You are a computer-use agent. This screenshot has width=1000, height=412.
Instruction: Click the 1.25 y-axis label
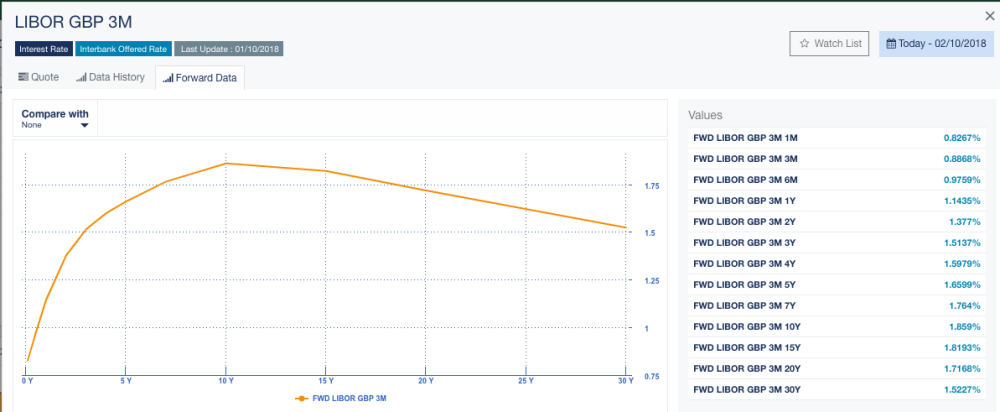(652, 281)
